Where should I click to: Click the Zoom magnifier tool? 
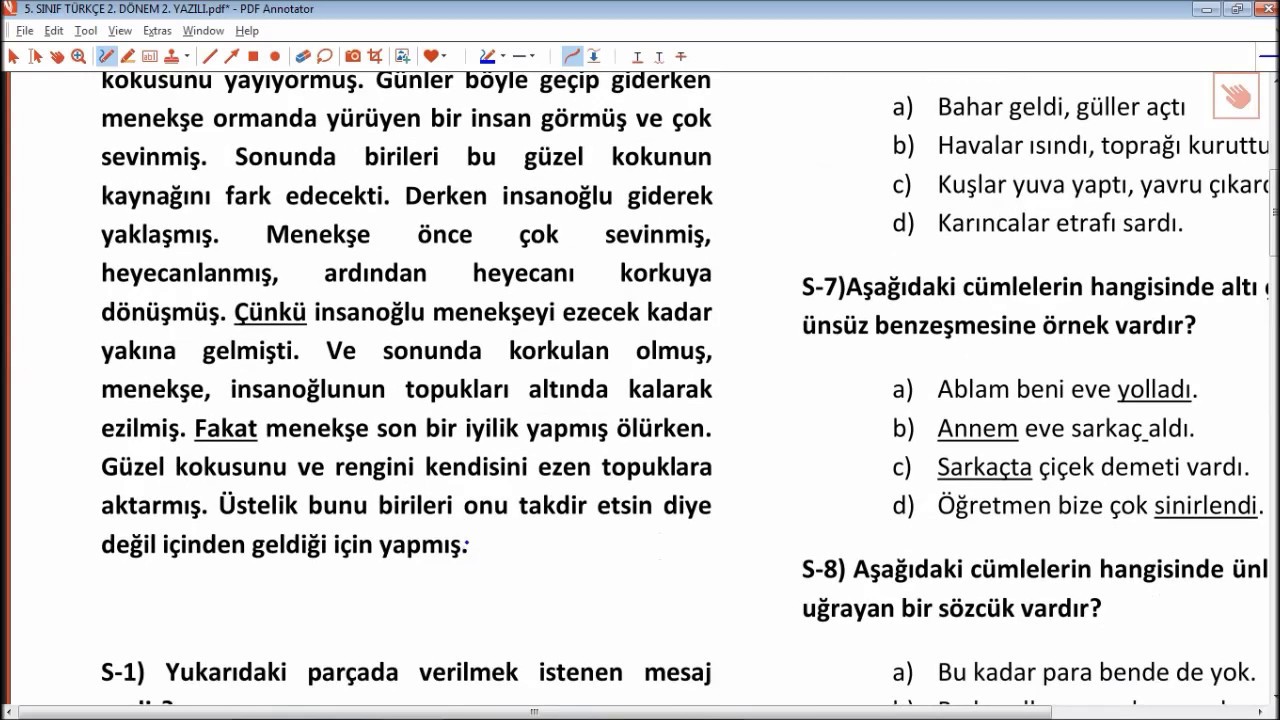click(x=78, y=57)
